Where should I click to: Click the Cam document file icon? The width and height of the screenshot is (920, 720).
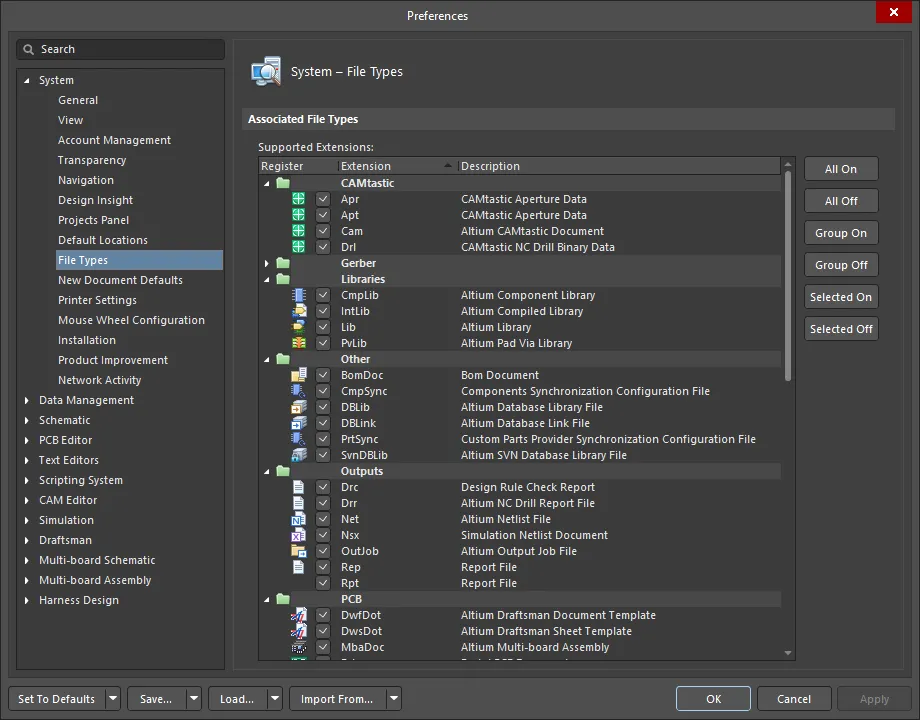point(299,231)
